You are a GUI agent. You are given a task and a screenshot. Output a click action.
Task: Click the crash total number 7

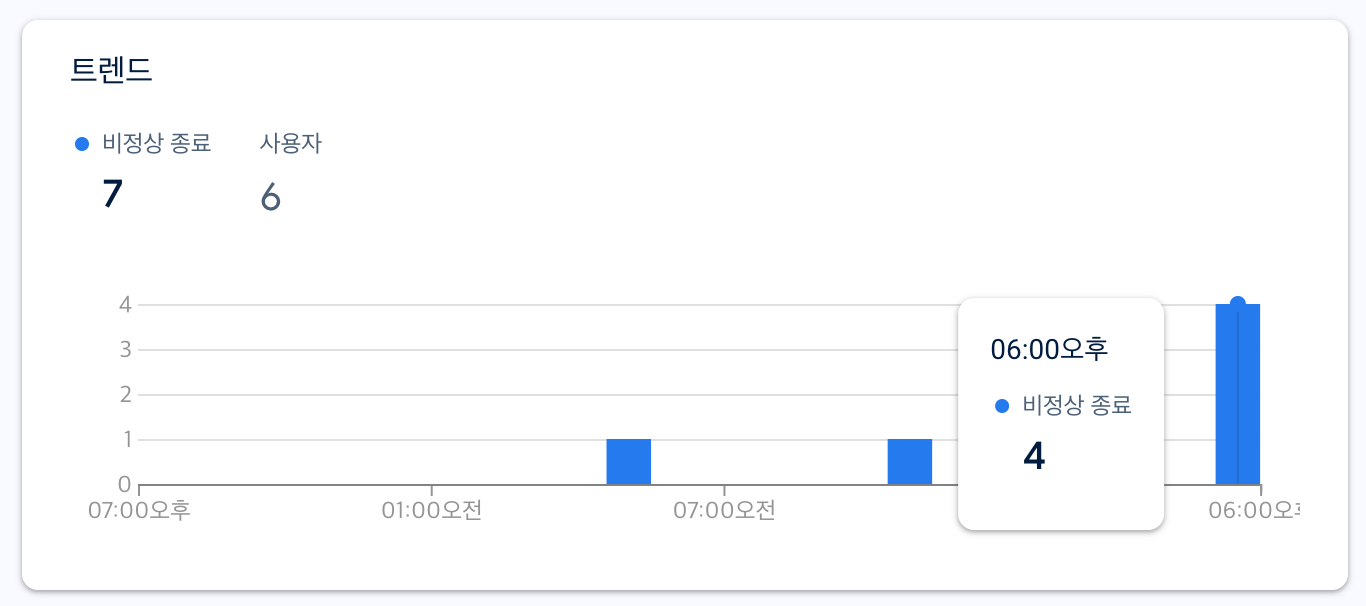(x=112, y=194)
